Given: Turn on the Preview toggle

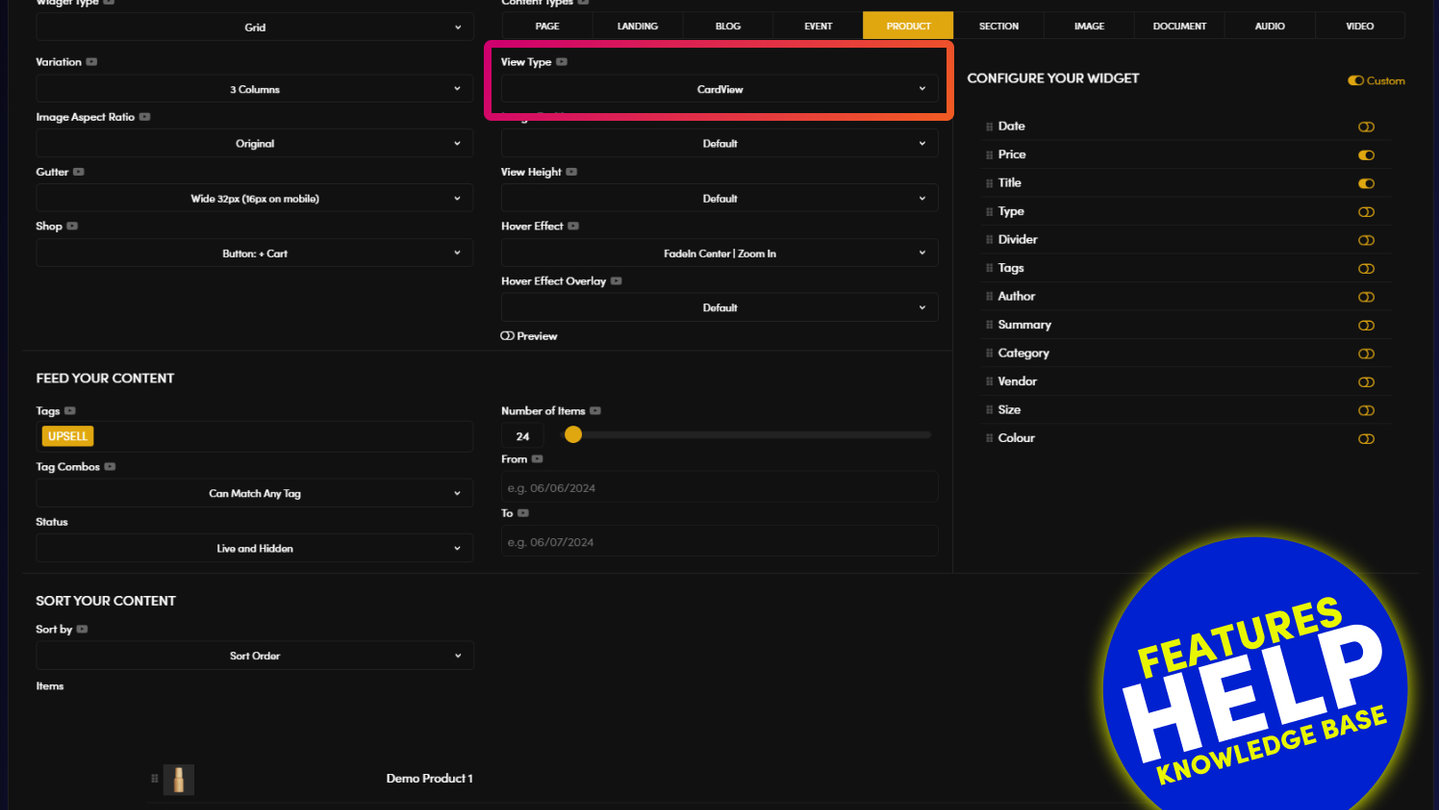Looking at the screenshot, I should [x=507, y=336].
